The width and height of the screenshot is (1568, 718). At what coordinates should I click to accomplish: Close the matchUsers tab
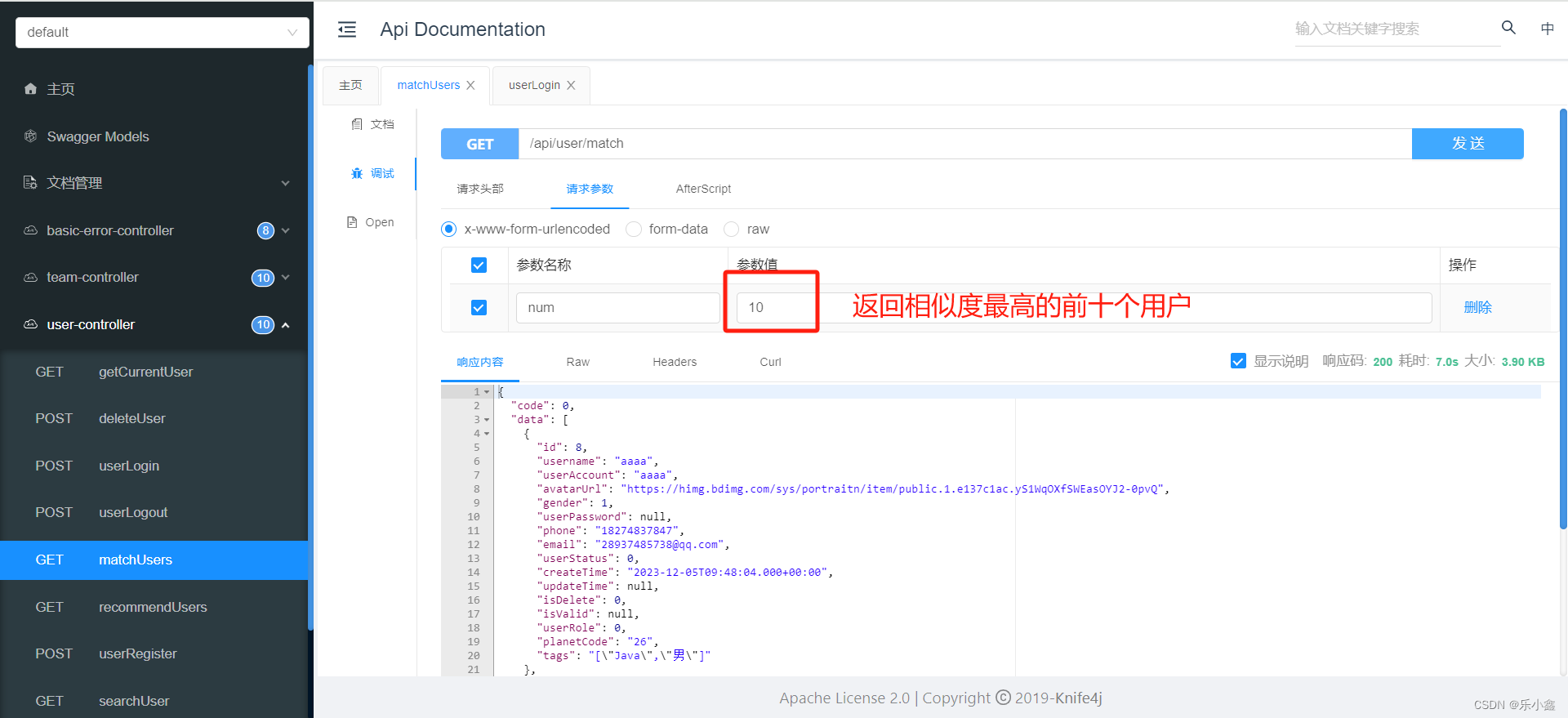(470, 86)
